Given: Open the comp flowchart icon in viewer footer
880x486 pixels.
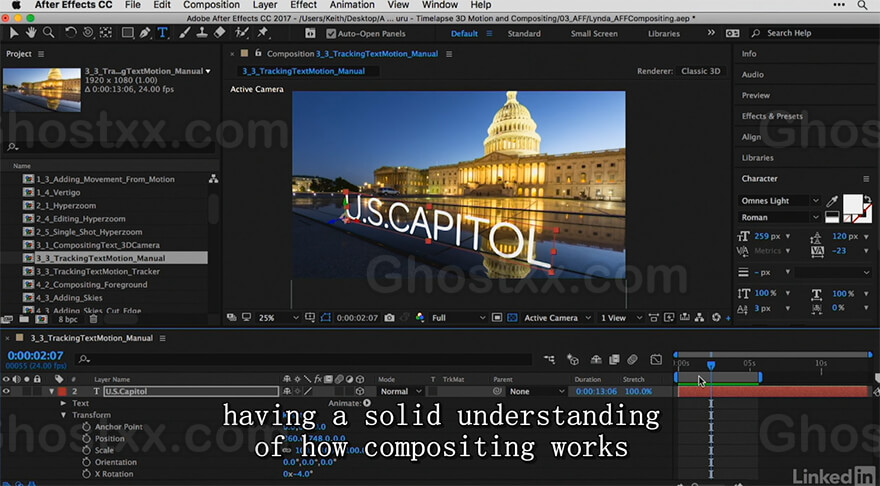Looking at the screenshot, I should click(699, 318).
